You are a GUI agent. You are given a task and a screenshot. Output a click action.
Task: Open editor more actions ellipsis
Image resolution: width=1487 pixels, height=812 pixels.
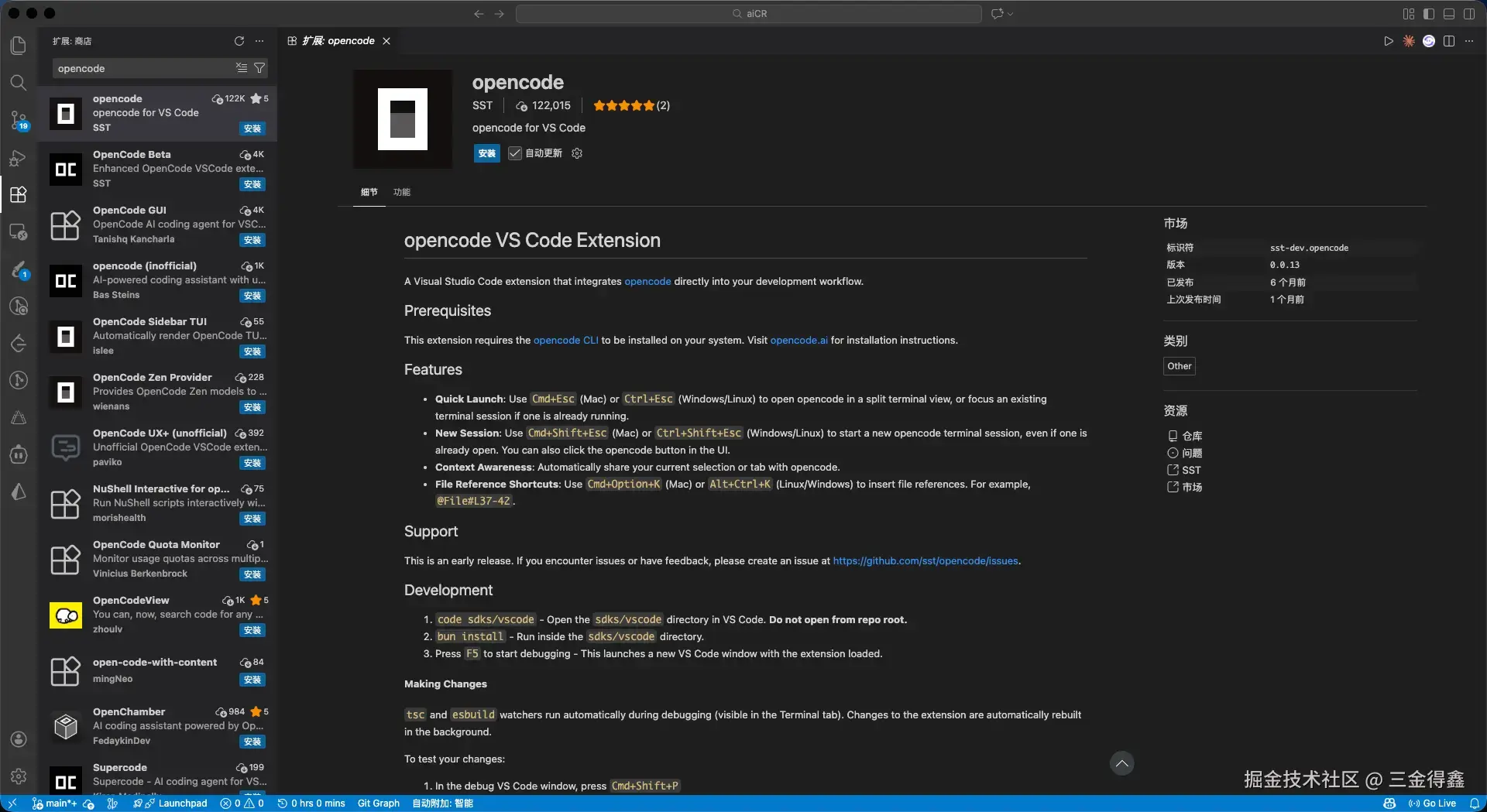click(x=1469, y=41)
